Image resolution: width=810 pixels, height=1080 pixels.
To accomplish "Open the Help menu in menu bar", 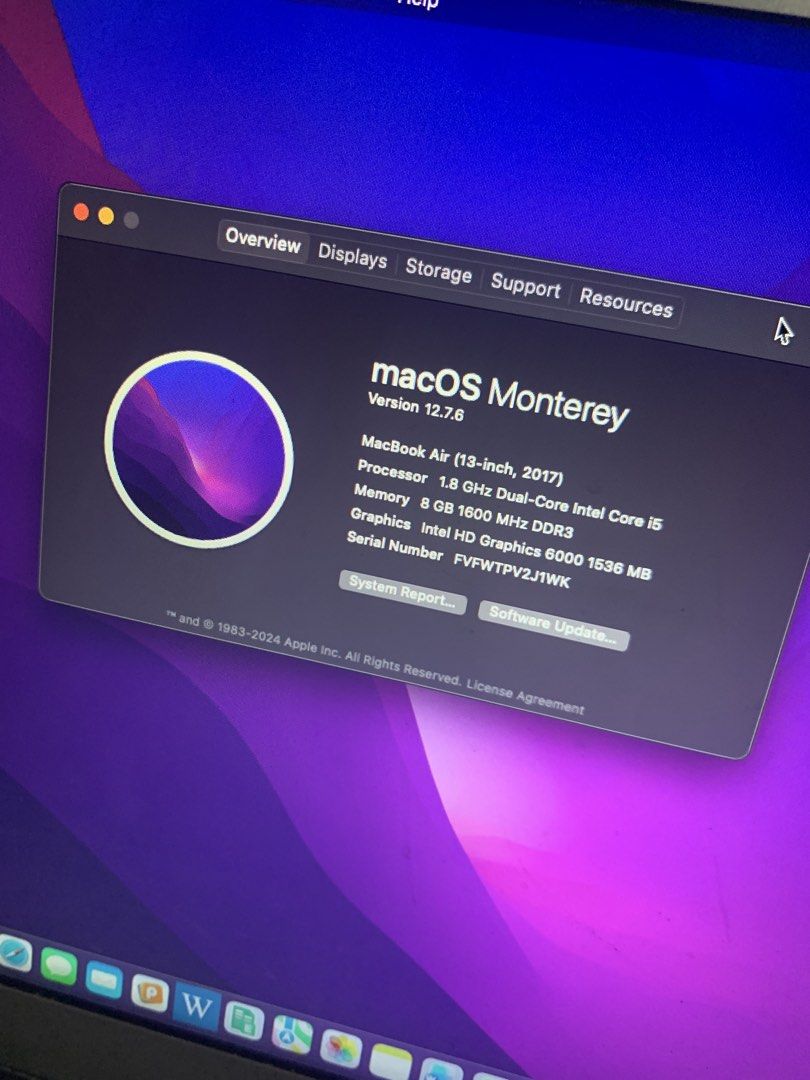I will click(417, 3).
